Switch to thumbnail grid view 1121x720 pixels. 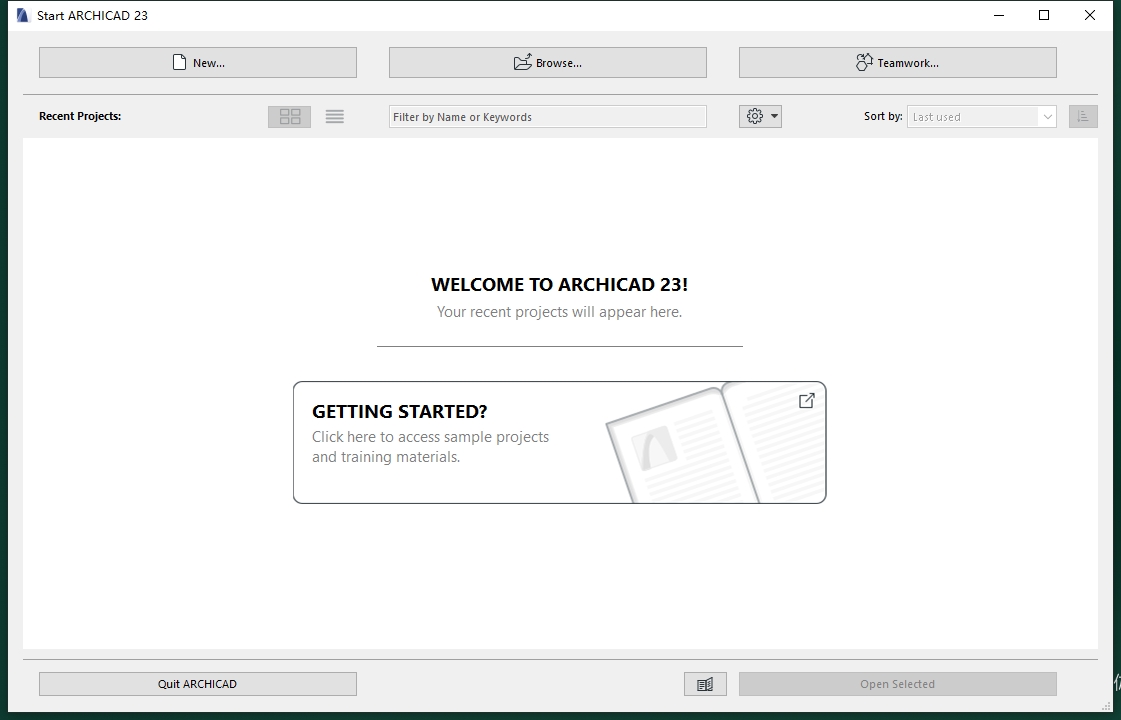[x=290, y=117]
